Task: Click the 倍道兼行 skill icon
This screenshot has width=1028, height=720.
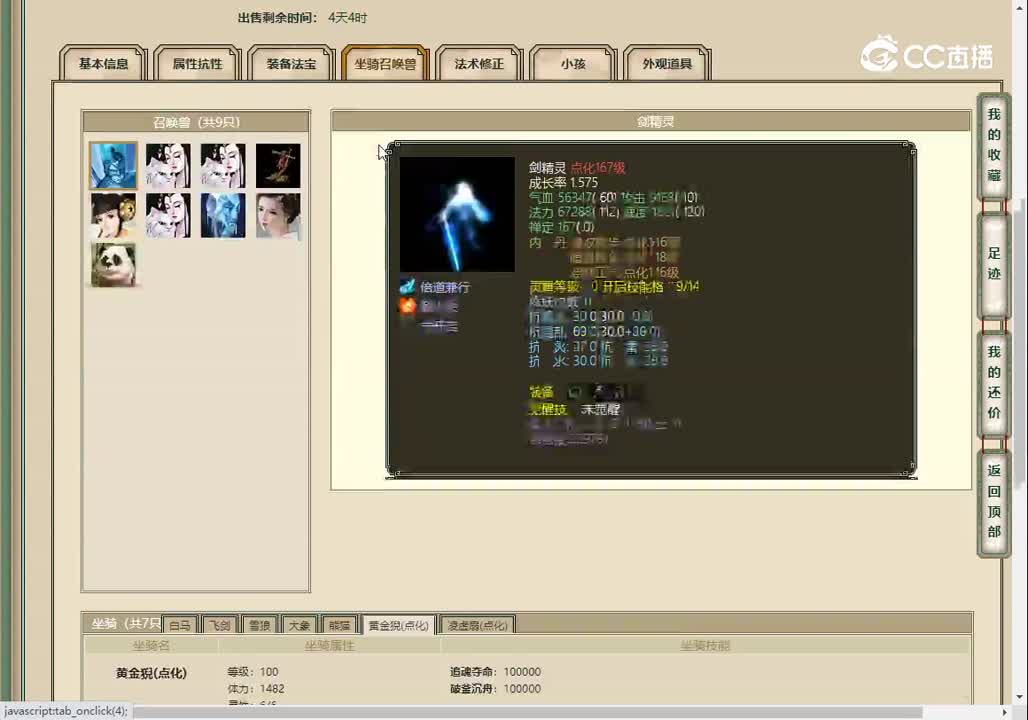Action: pos(407,287)
